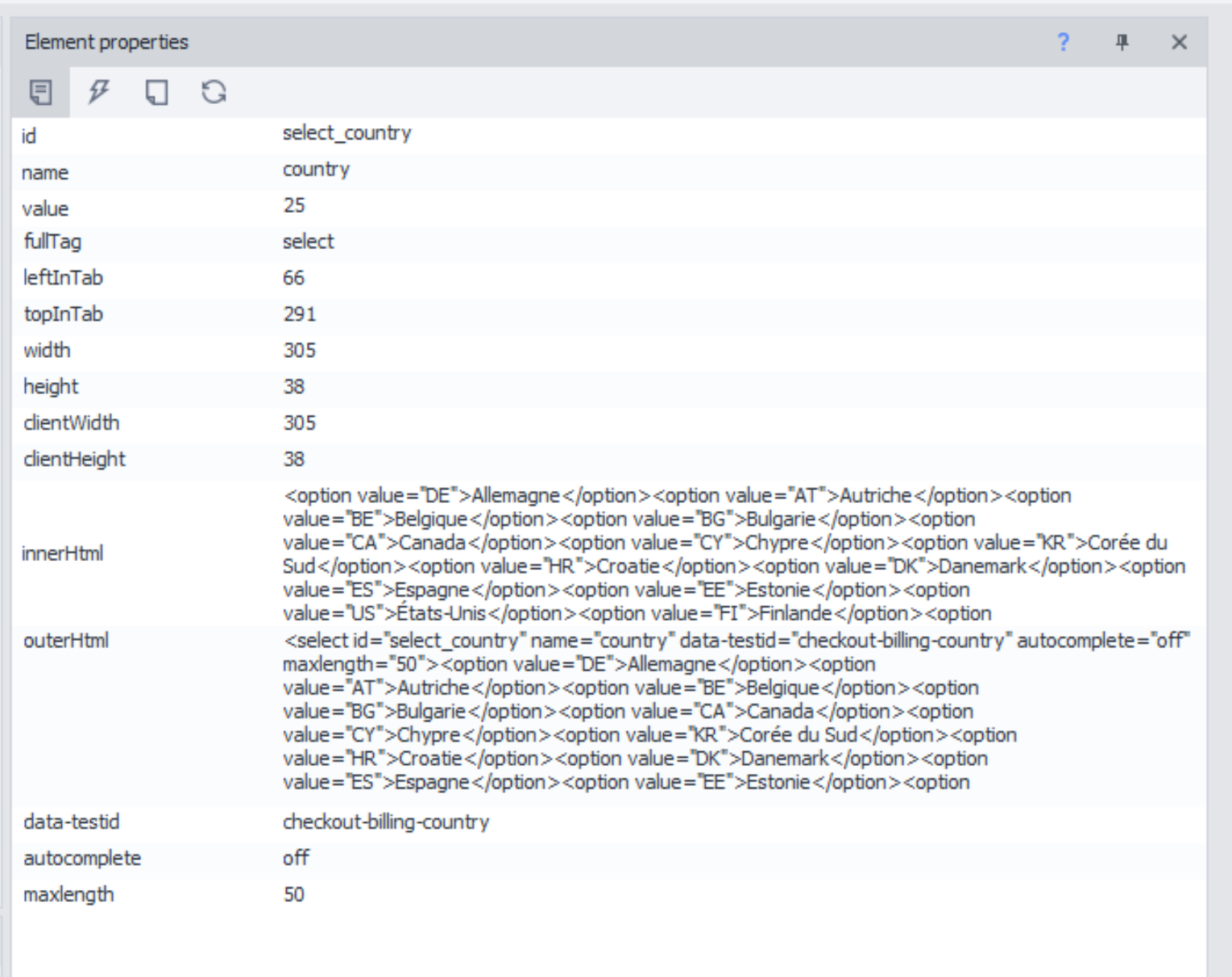The width and height of the screenshot is (1232, 977).
Task: Pin the Element properties panel
Action: [1122, 42]
